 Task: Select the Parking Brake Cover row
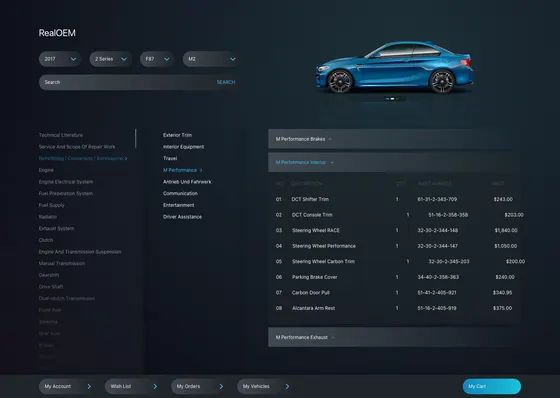(x=394, y=277)
